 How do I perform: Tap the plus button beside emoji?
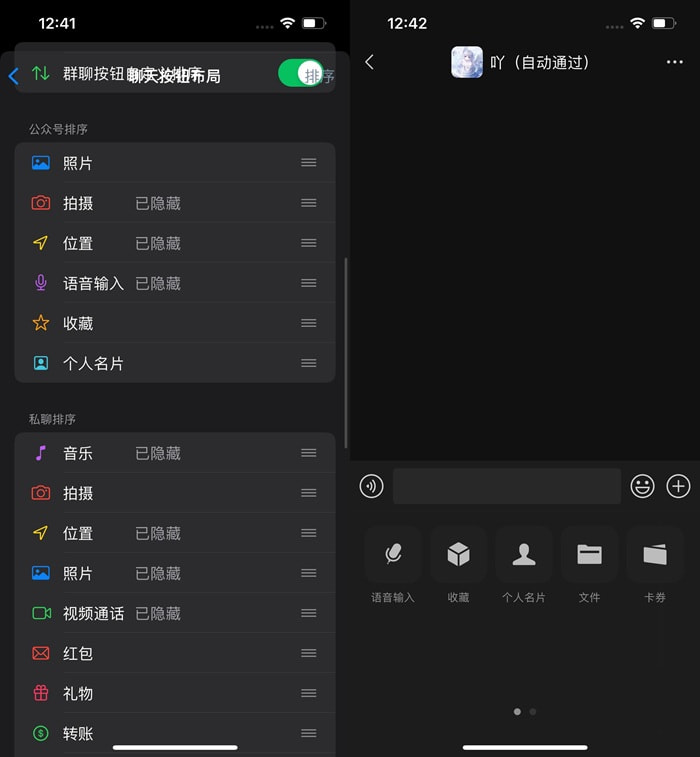678,486
